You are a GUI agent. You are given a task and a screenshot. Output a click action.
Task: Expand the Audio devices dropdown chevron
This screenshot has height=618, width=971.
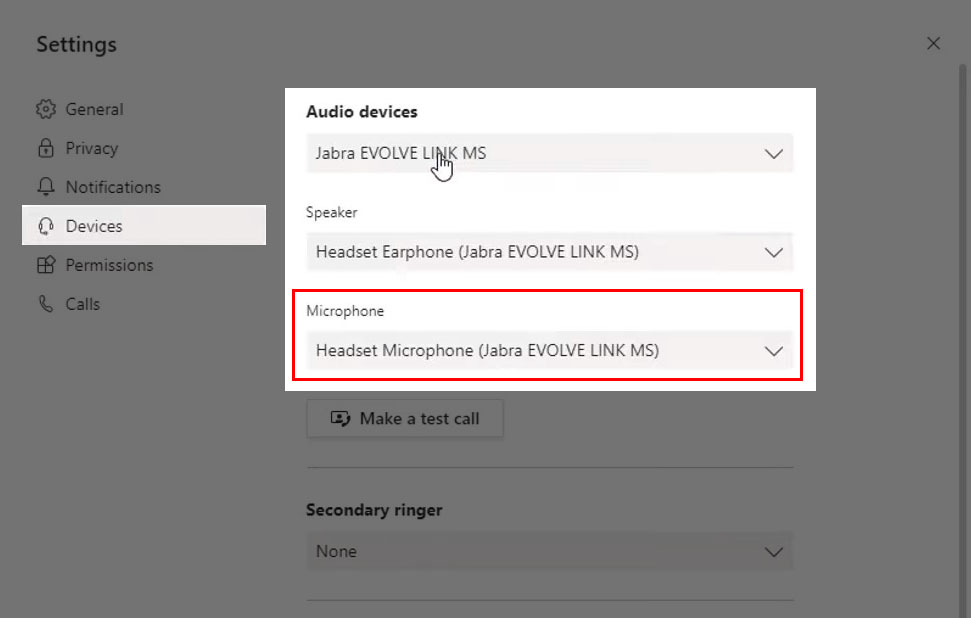click(x=773, y=154)
